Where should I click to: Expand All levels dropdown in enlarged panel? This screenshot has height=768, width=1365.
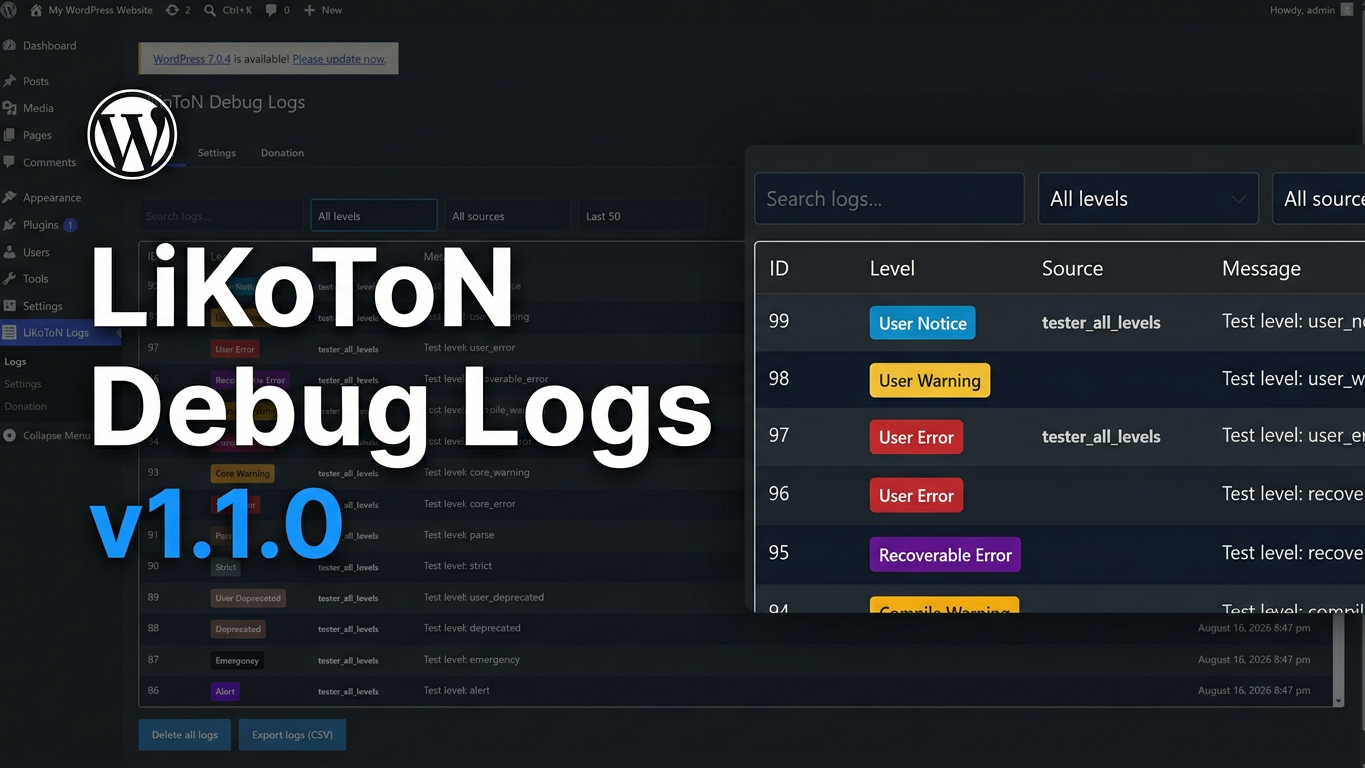pos(1148,198)
